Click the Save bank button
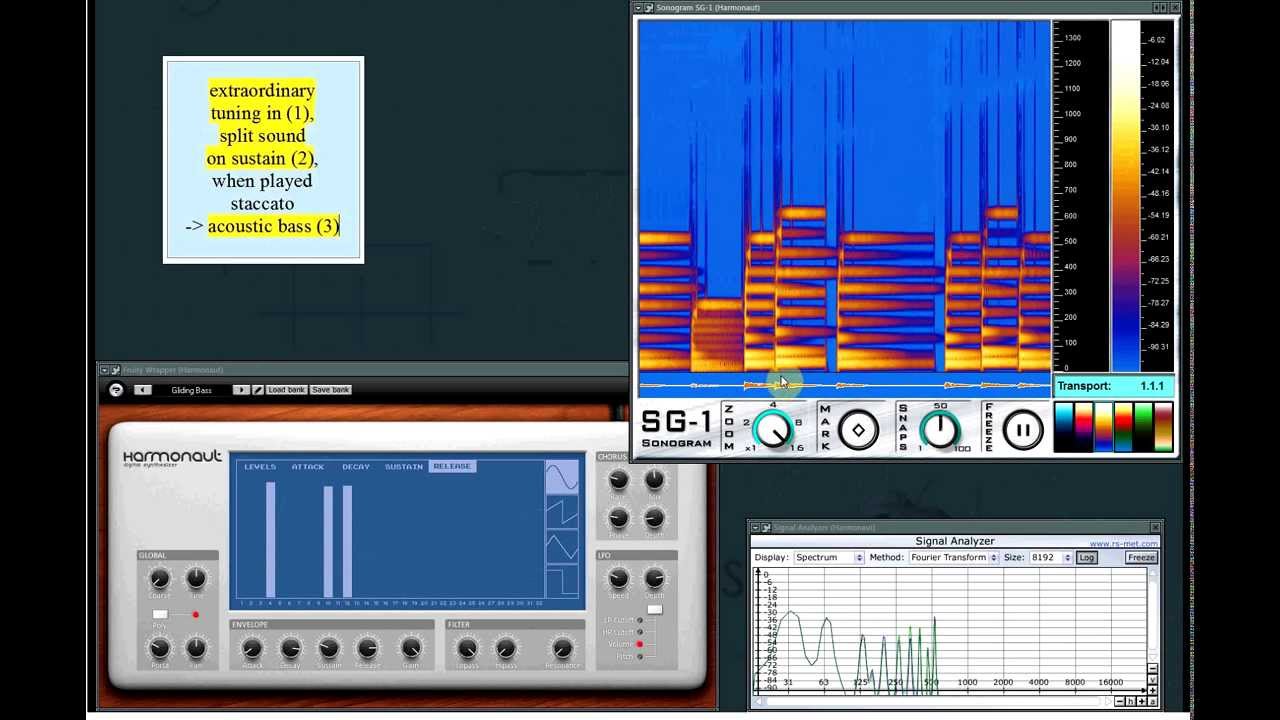This screenshot has width=1280, height=720. (330, 390)
